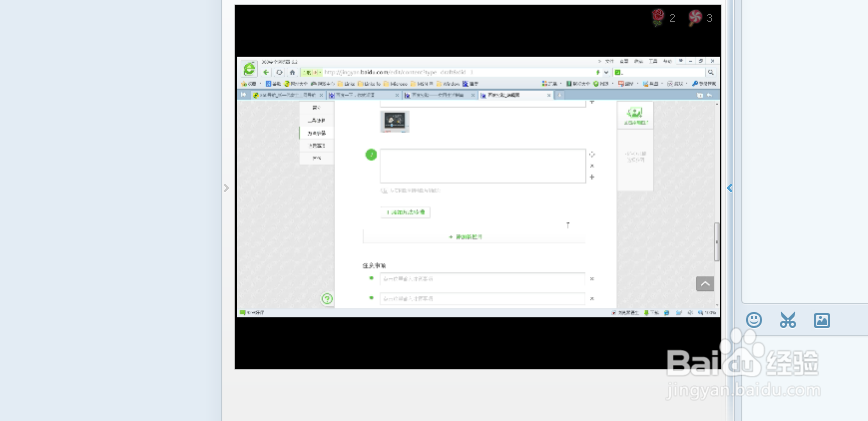The width and height of the screenshot is (868, 421).
Task: Select the first tab in shared browser
Action: point(287,95)
